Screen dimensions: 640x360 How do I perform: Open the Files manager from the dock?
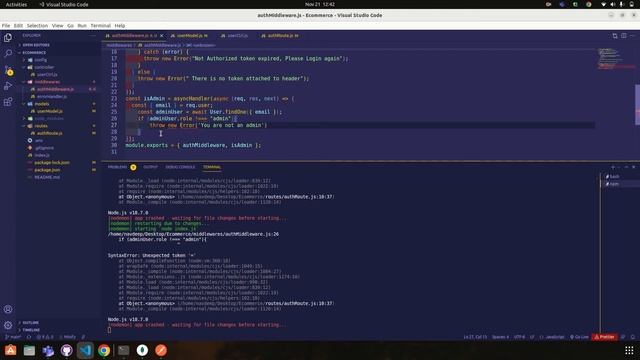(29, 350)
